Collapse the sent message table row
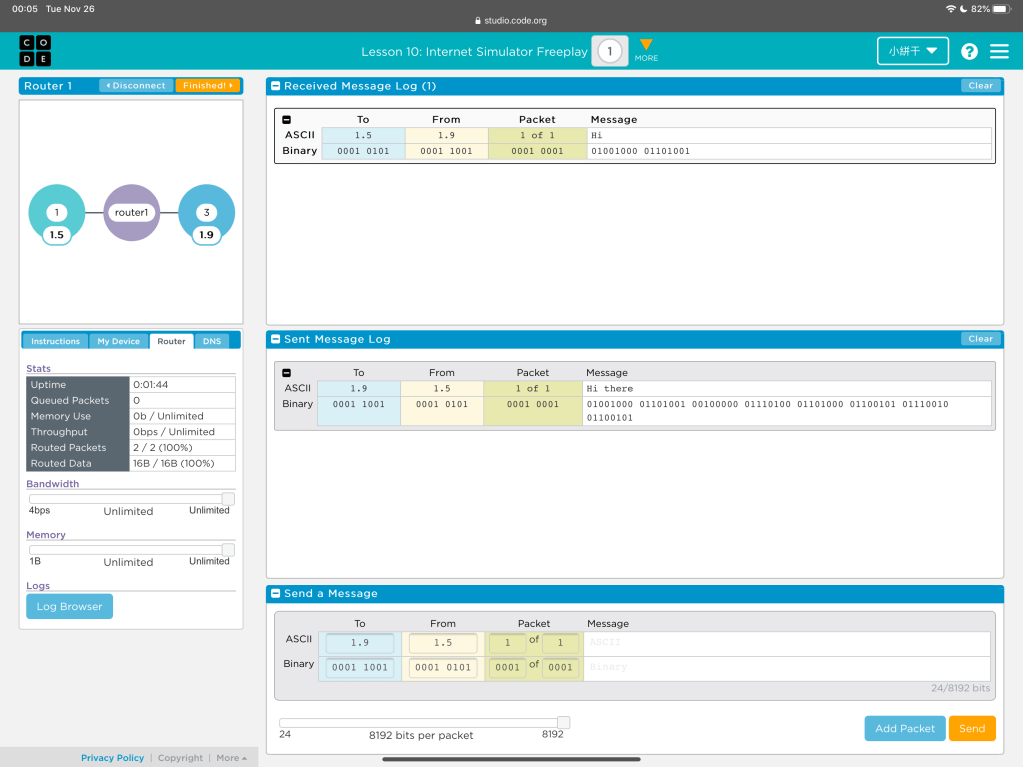The width and height of the screenshot is (1023, 767). (287, 373)
